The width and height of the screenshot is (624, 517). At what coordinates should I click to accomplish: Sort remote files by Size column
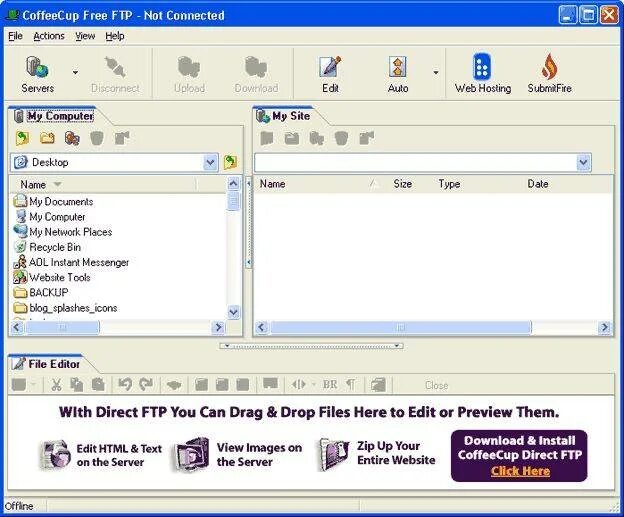click(x=403, y=184)
